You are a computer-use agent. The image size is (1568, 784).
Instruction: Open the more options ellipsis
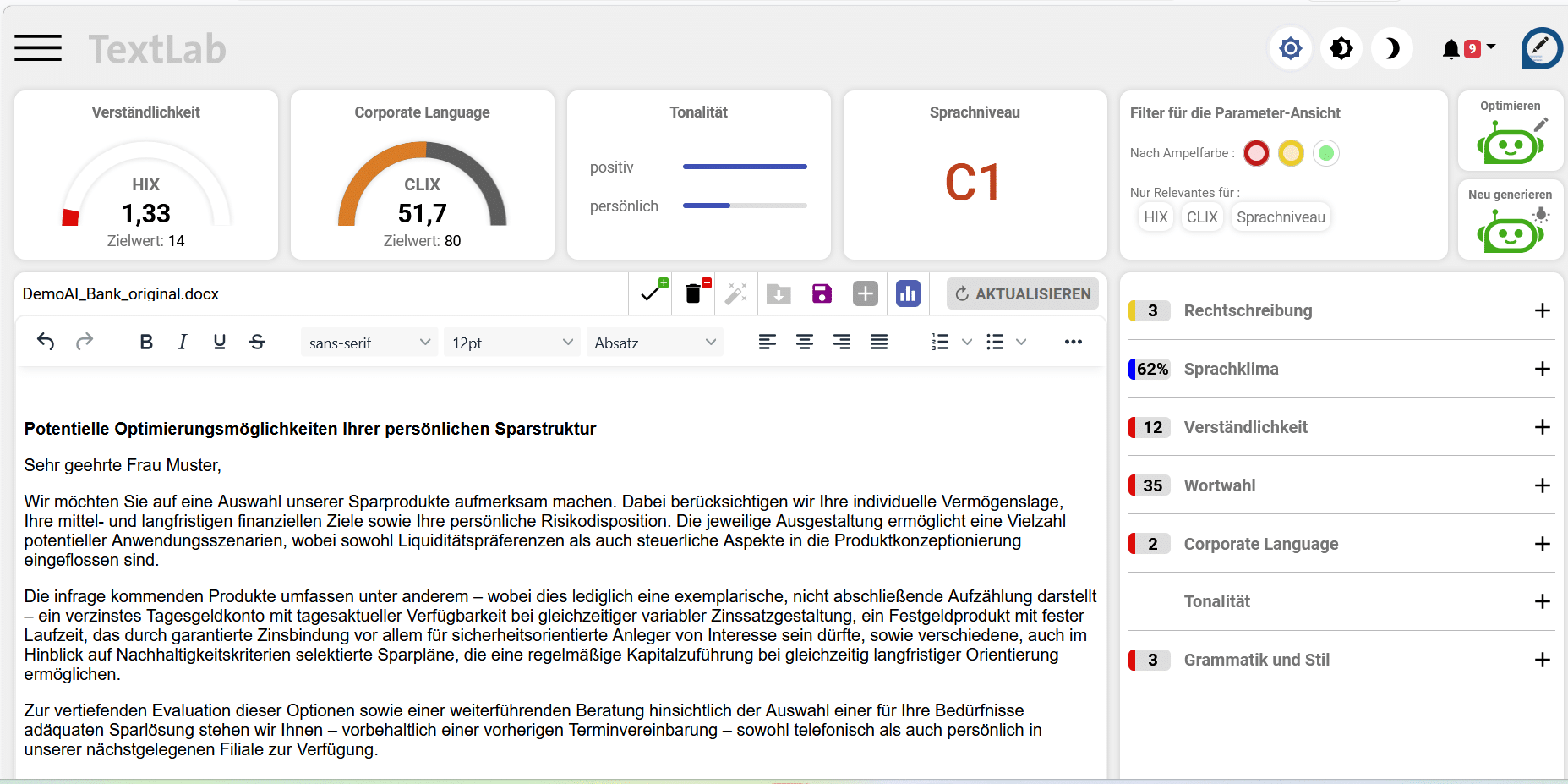[x=1074, y=342]
